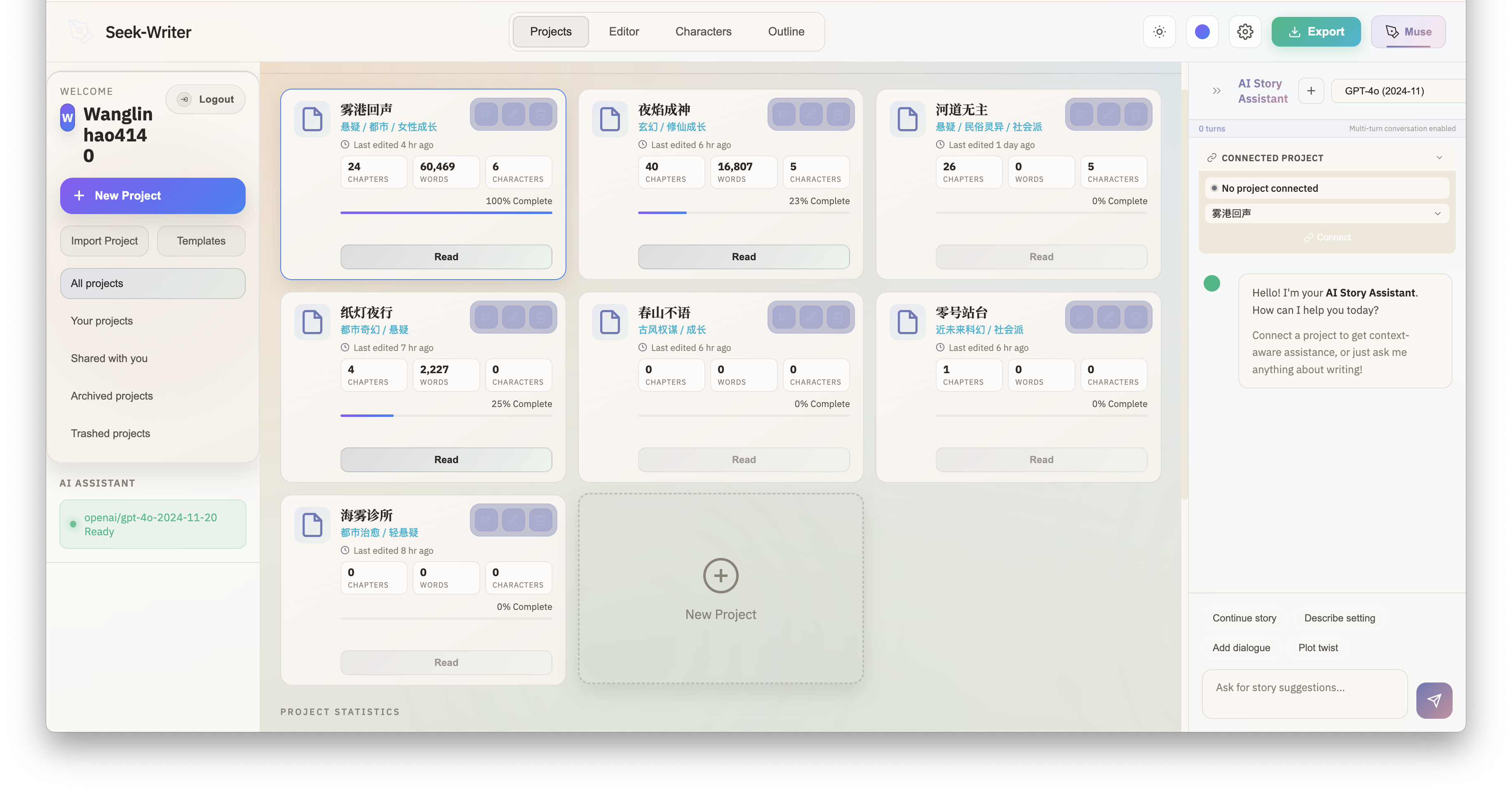Click the 零号站台 document icon
The image size is (1512, 793).
pos(907,322)
